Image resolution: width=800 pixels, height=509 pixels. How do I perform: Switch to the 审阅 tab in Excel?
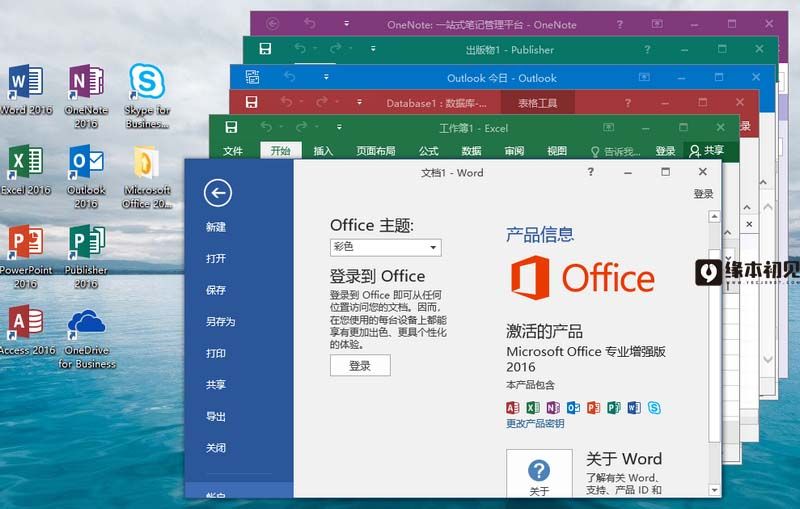coord(514,151)
